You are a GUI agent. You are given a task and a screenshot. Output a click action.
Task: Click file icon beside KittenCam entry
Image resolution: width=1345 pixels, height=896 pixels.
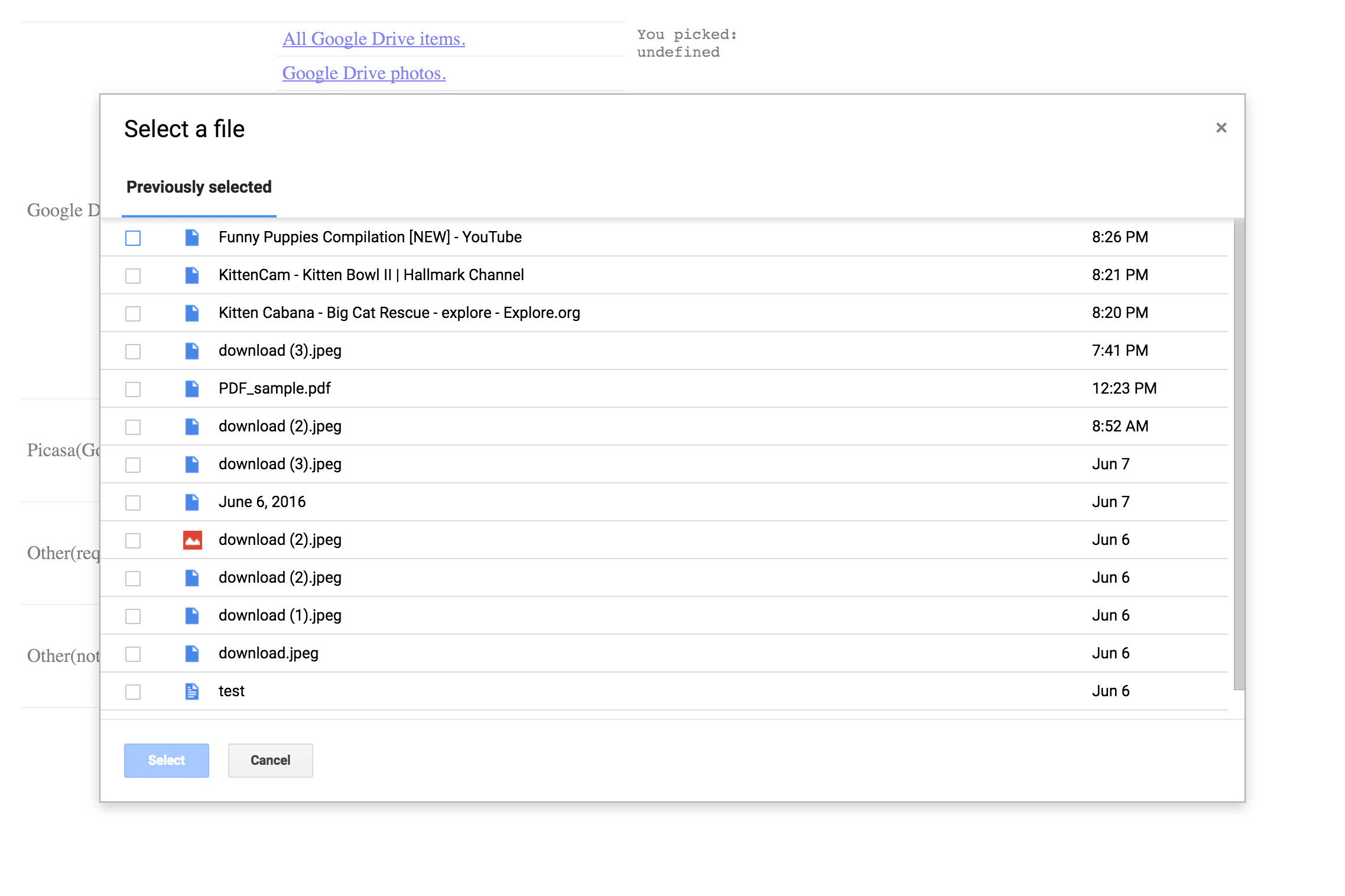tap(192, 275)
